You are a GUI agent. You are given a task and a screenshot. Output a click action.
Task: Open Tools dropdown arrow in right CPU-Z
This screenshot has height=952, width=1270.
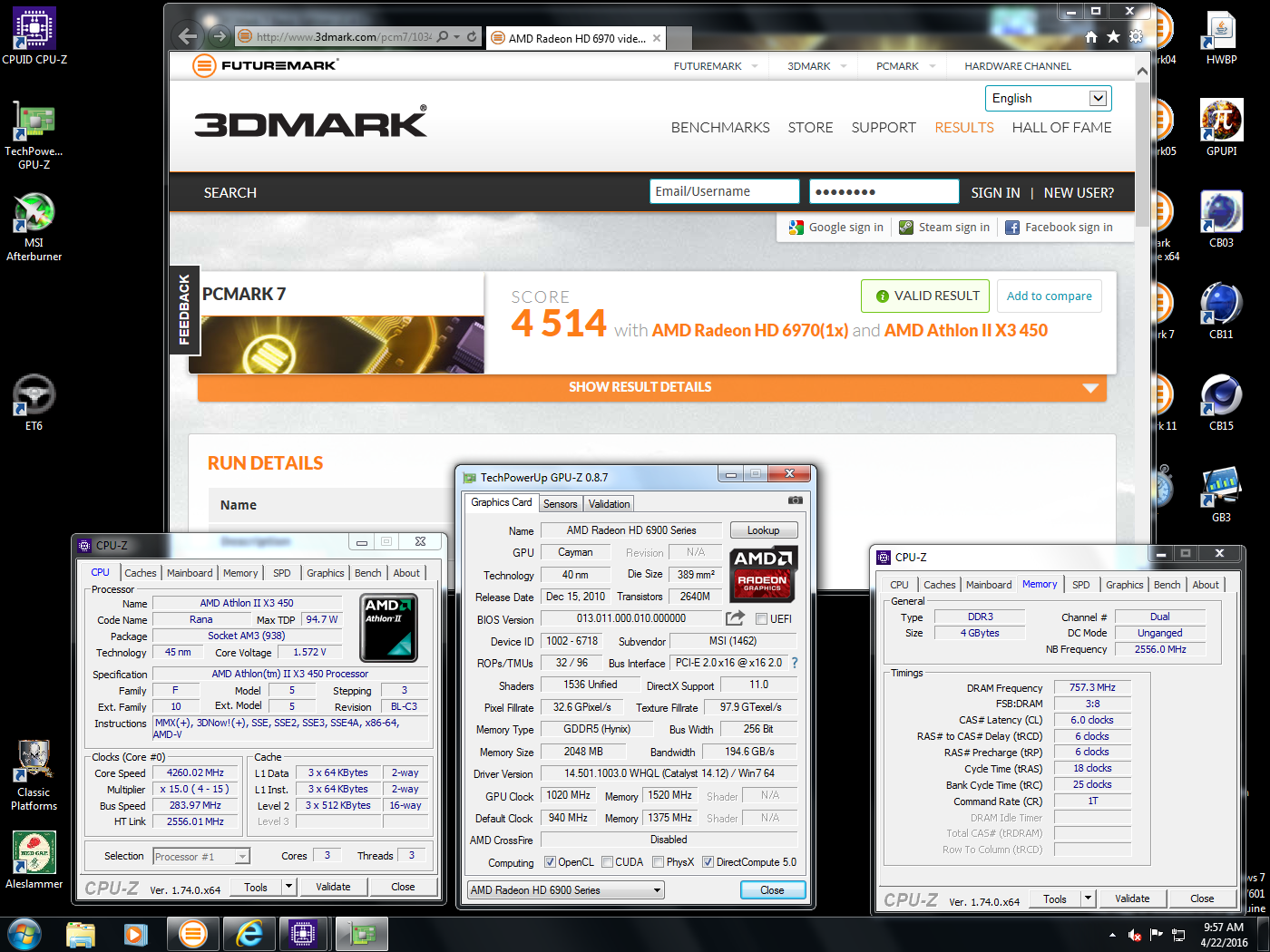[x=1088, y=899]
